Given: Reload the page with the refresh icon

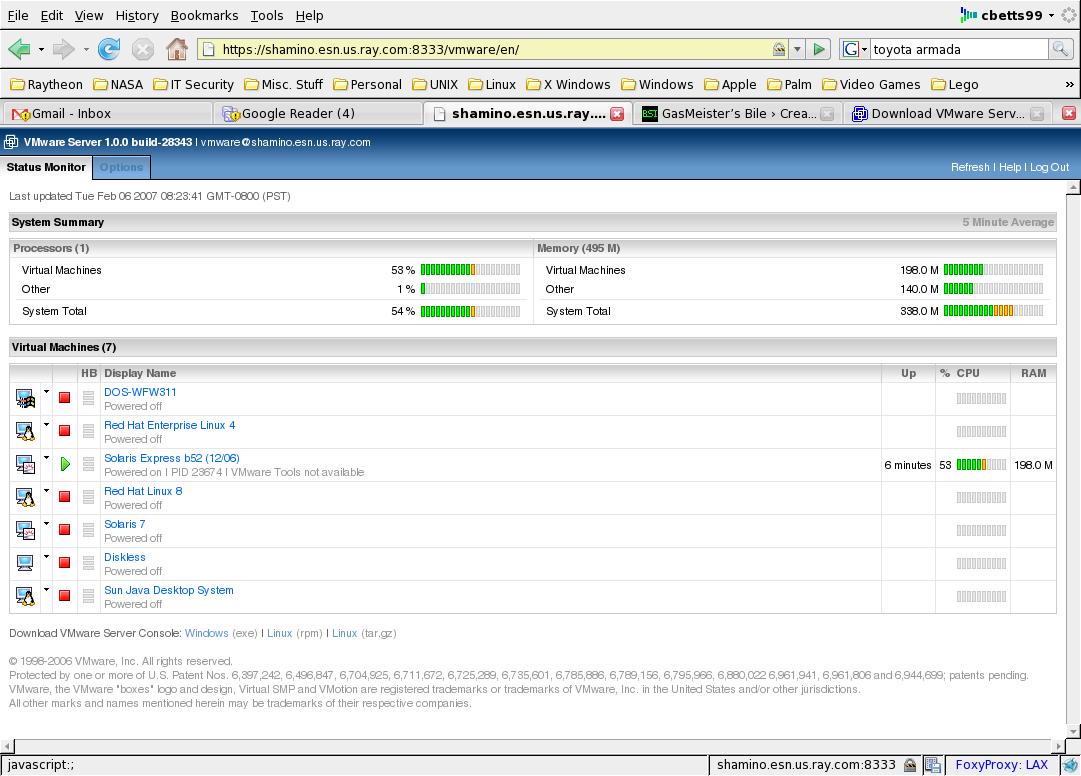Looking at the screenshot, I should (x=109, y=49).
